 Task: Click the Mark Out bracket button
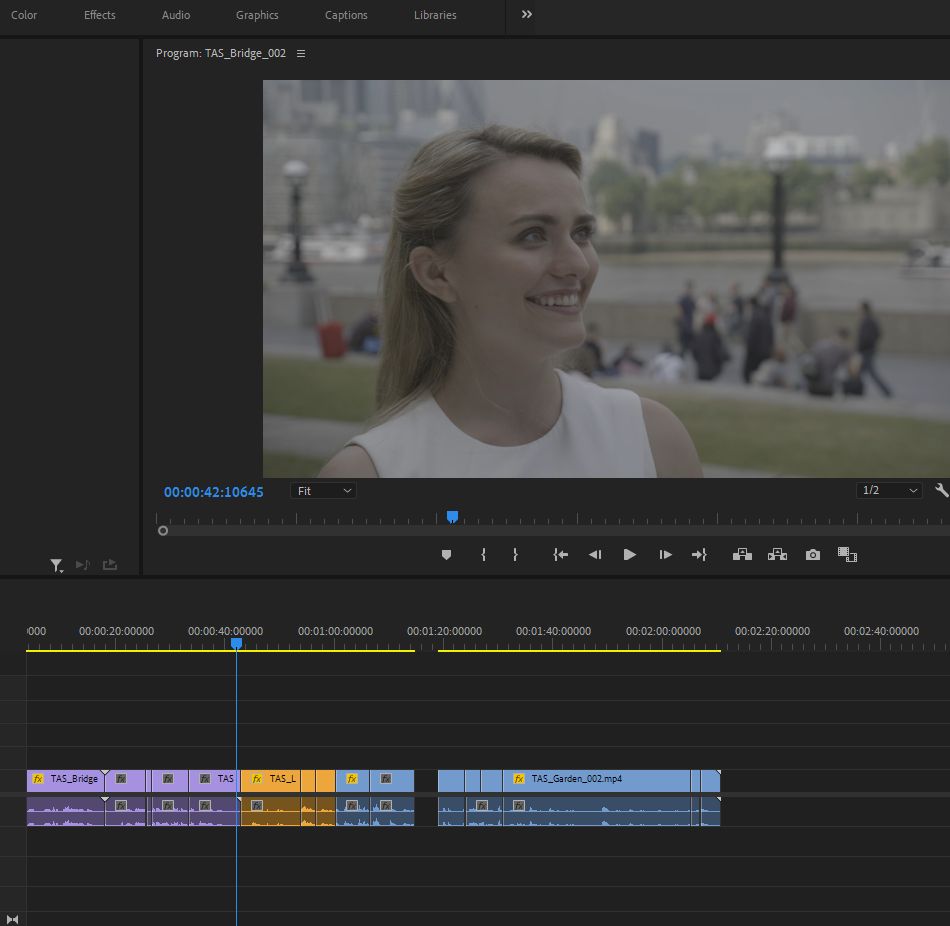(x=515, y=555)
